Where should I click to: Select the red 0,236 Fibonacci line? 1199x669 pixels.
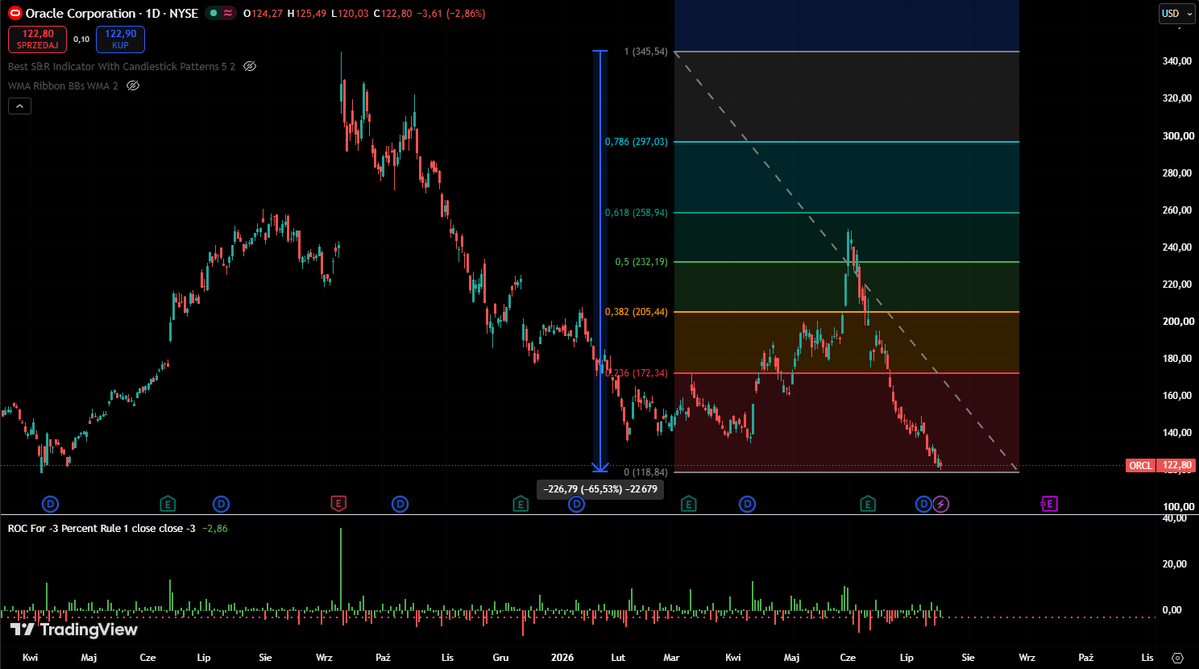pos(846,373)
